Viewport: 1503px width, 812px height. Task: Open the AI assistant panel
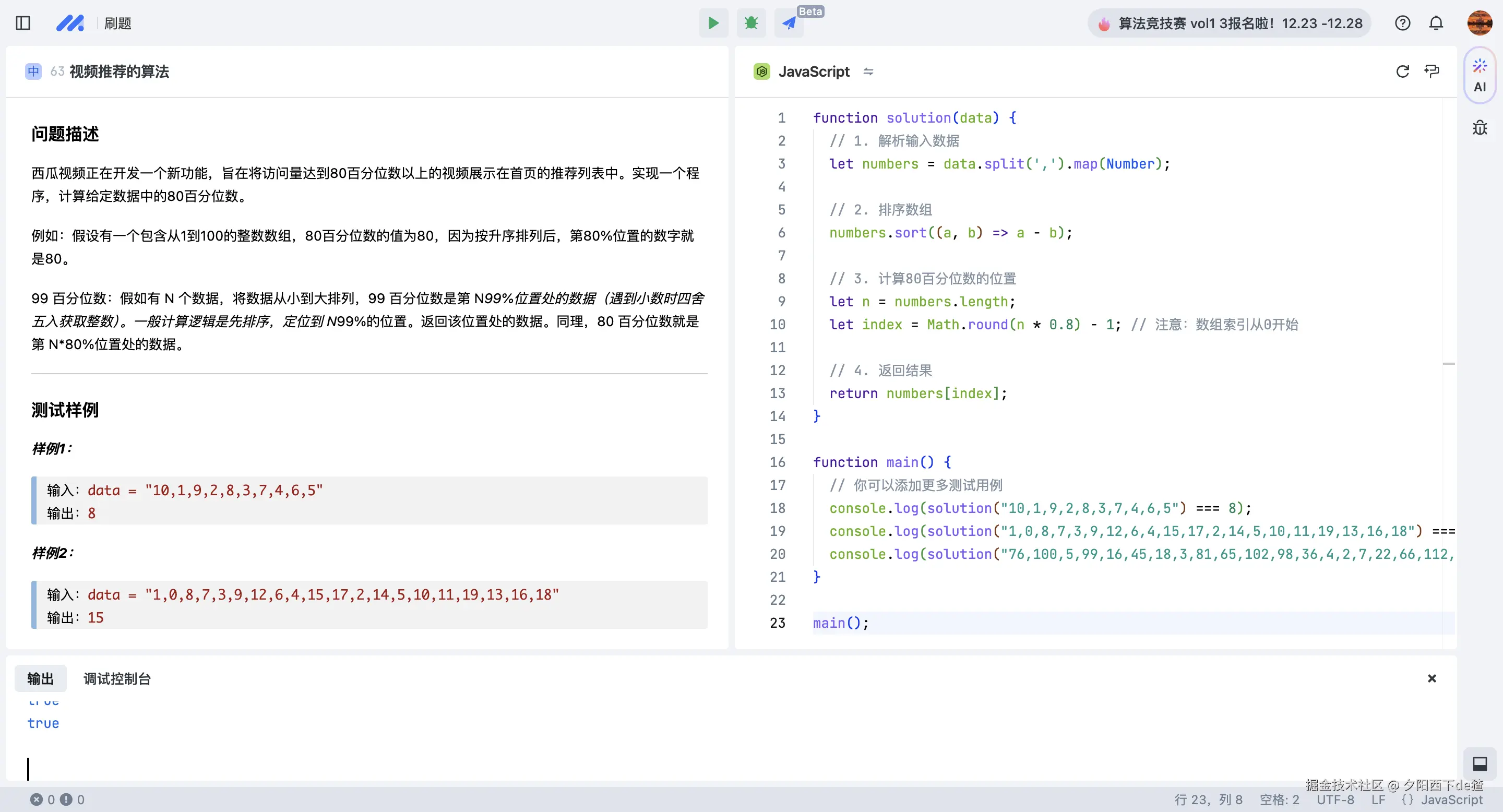1479,76
